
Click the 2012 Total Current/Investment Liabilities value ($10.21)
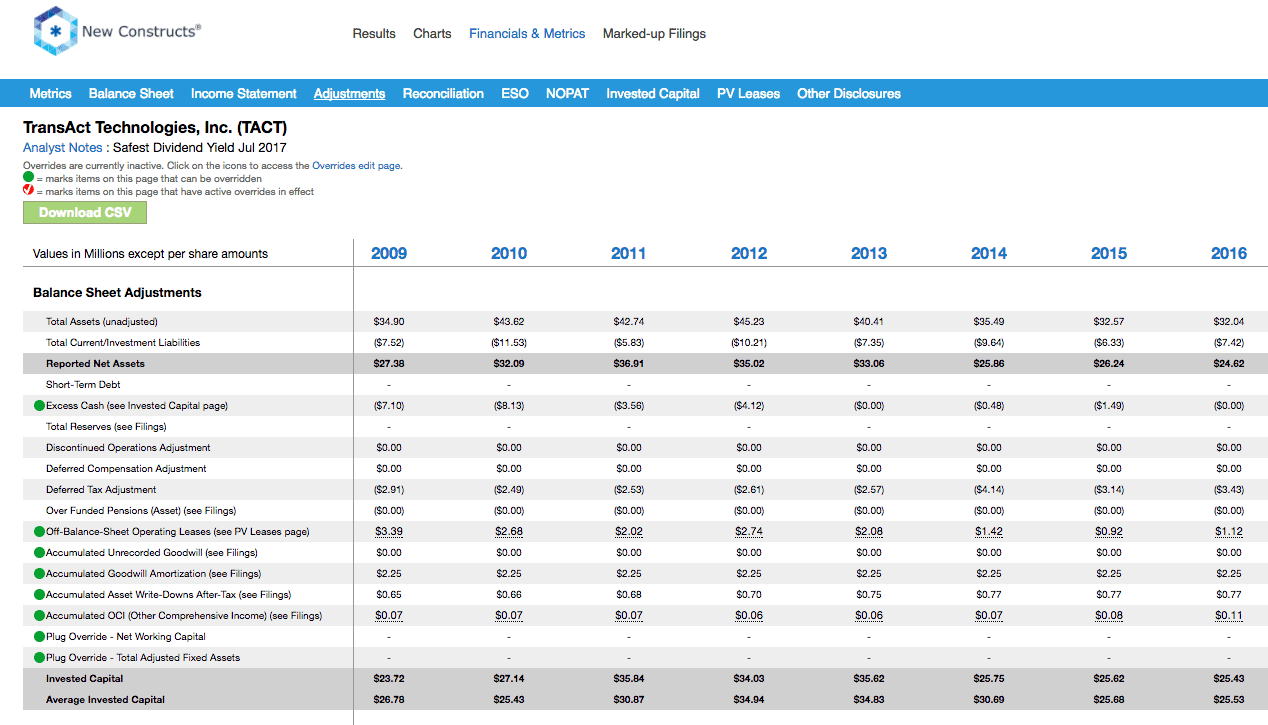pyautogui.click(x=749, y=343)
